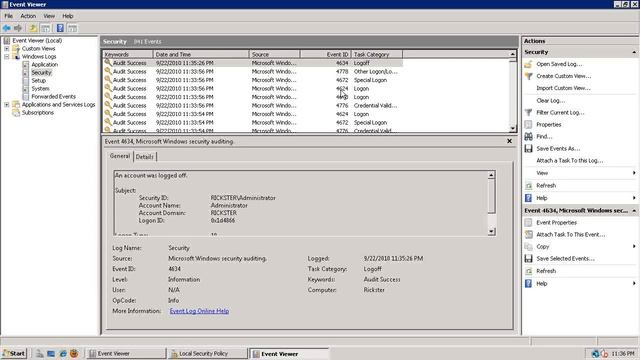Click the Forward arrow toolbar icon
Viewport: 640px width, 360px height.
18,28
